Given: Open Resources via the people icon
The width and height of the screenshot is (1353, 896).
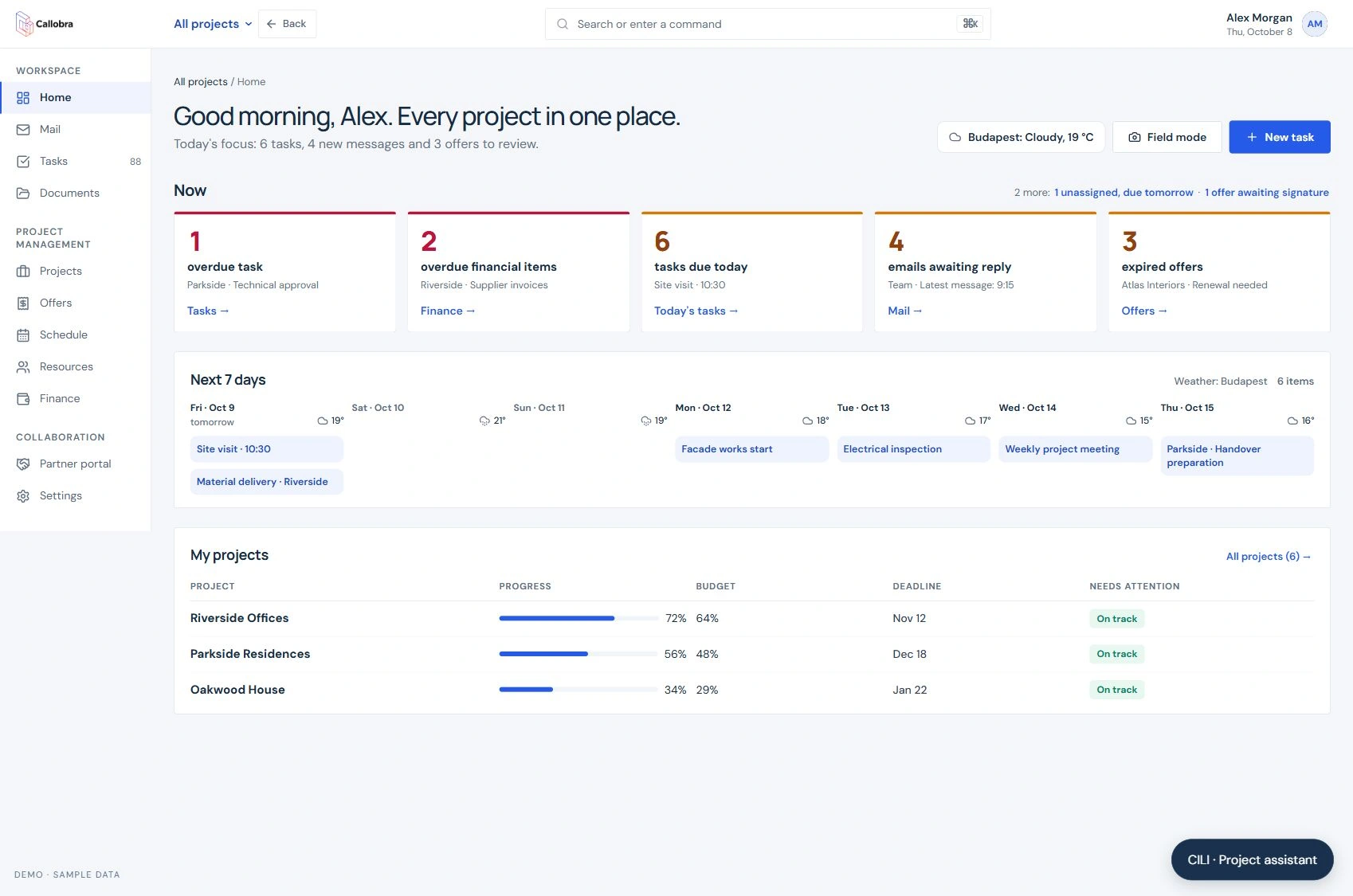Looking at the screenshot, I should point(23,367).
